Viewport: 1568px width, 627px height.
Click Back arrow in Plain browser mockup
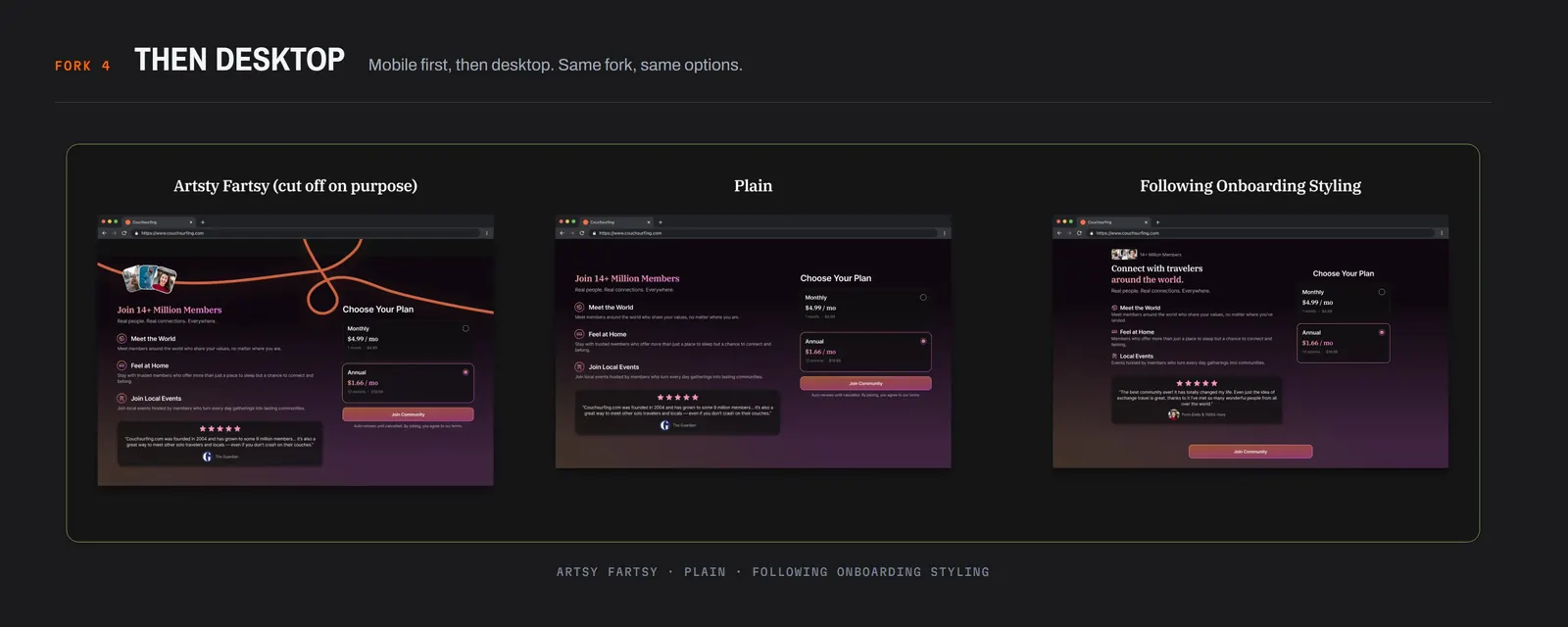[x=562, y=233]
